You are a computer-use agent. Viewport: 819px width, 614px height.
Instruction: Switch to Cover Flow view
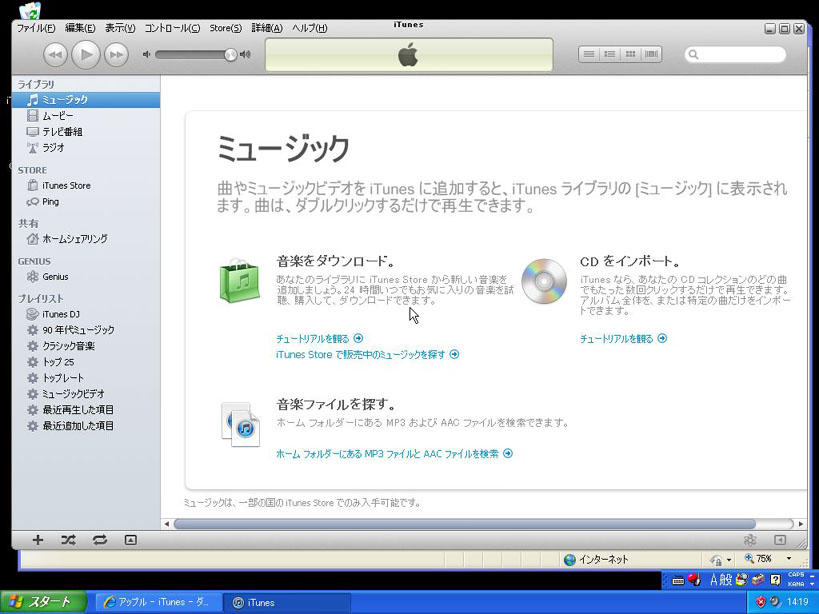651,54
